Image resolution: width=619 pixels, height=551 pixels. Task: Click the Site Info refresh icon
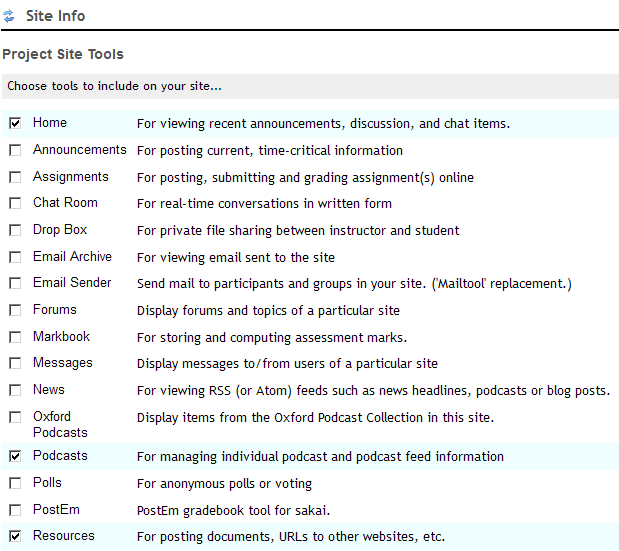[9, 16]
